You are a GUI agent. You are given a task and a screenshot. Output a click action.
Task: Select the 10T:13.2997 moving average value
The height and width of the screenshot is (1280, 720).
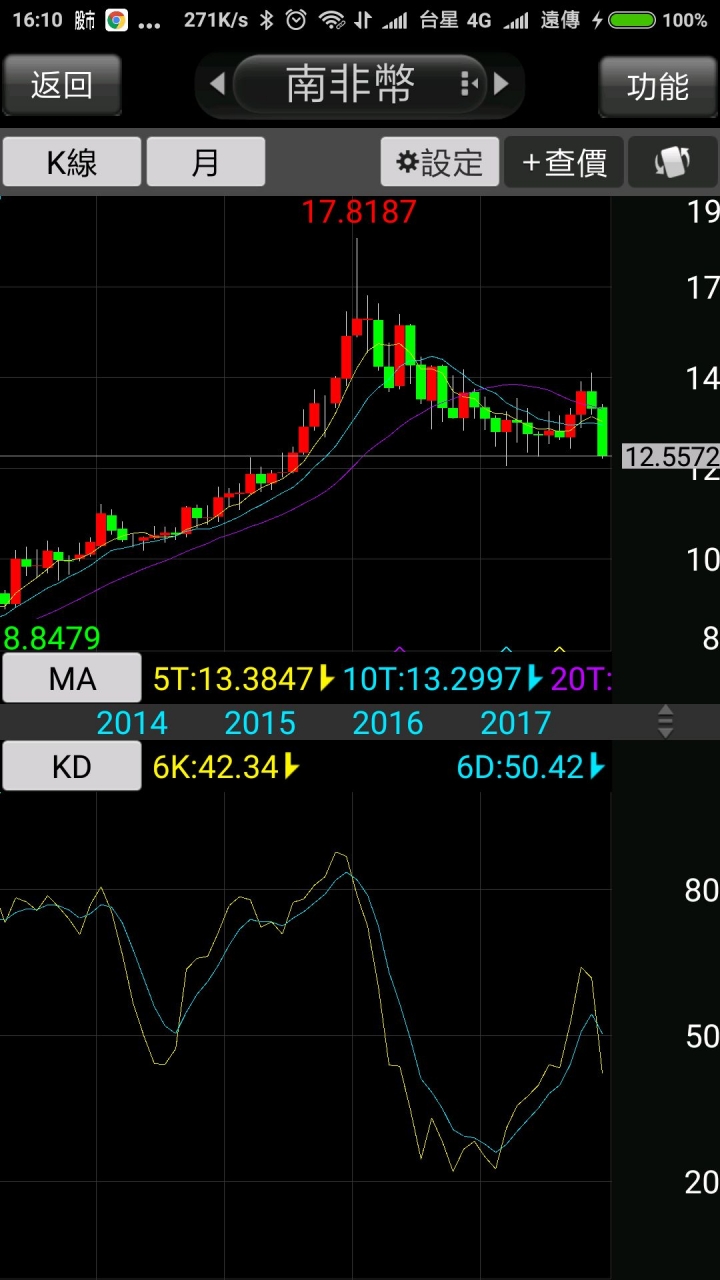[442, 680]
